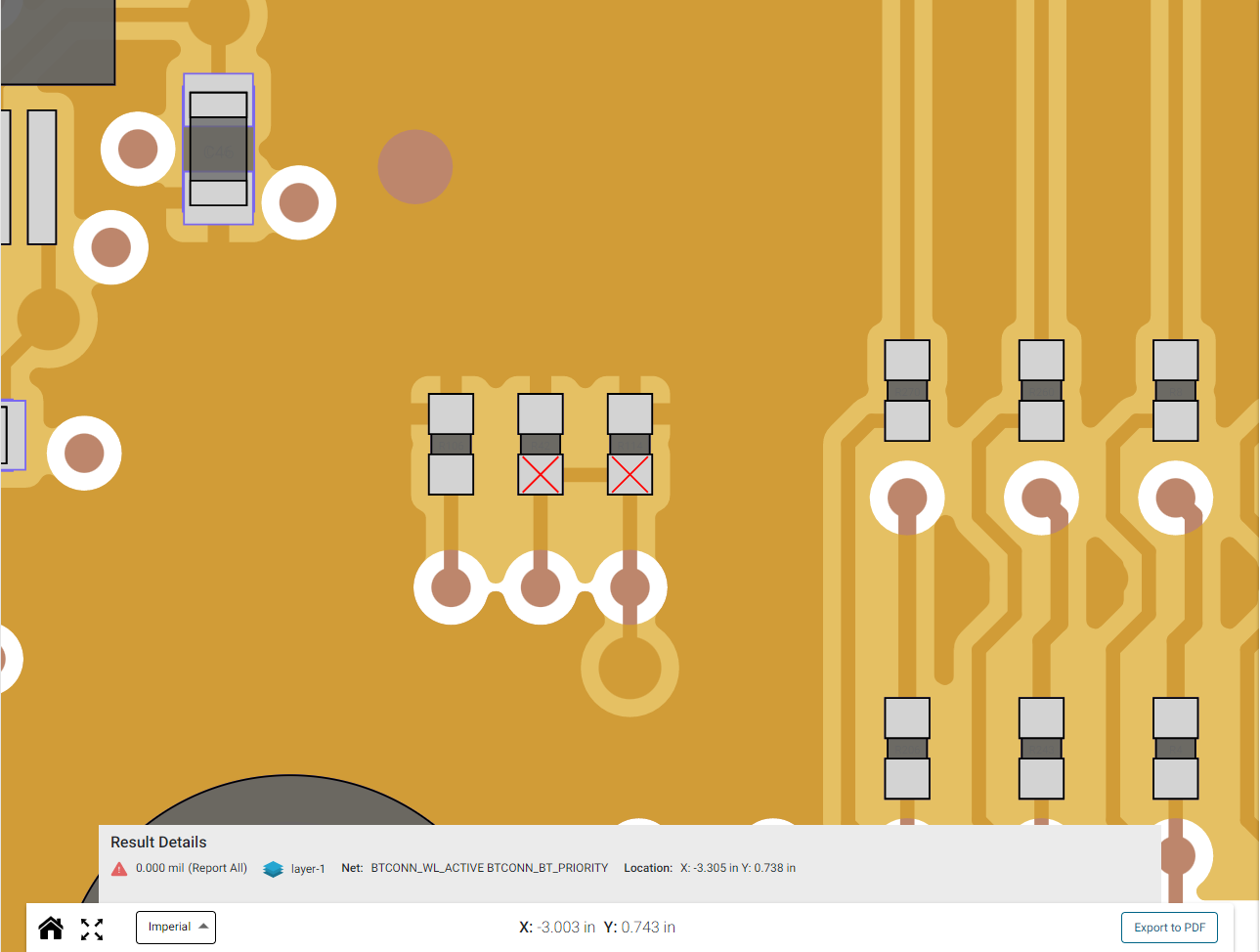The image size is (1260, 952).
Task: Click the '0.000 mil (Report All)' text
Action: [192, 868]
